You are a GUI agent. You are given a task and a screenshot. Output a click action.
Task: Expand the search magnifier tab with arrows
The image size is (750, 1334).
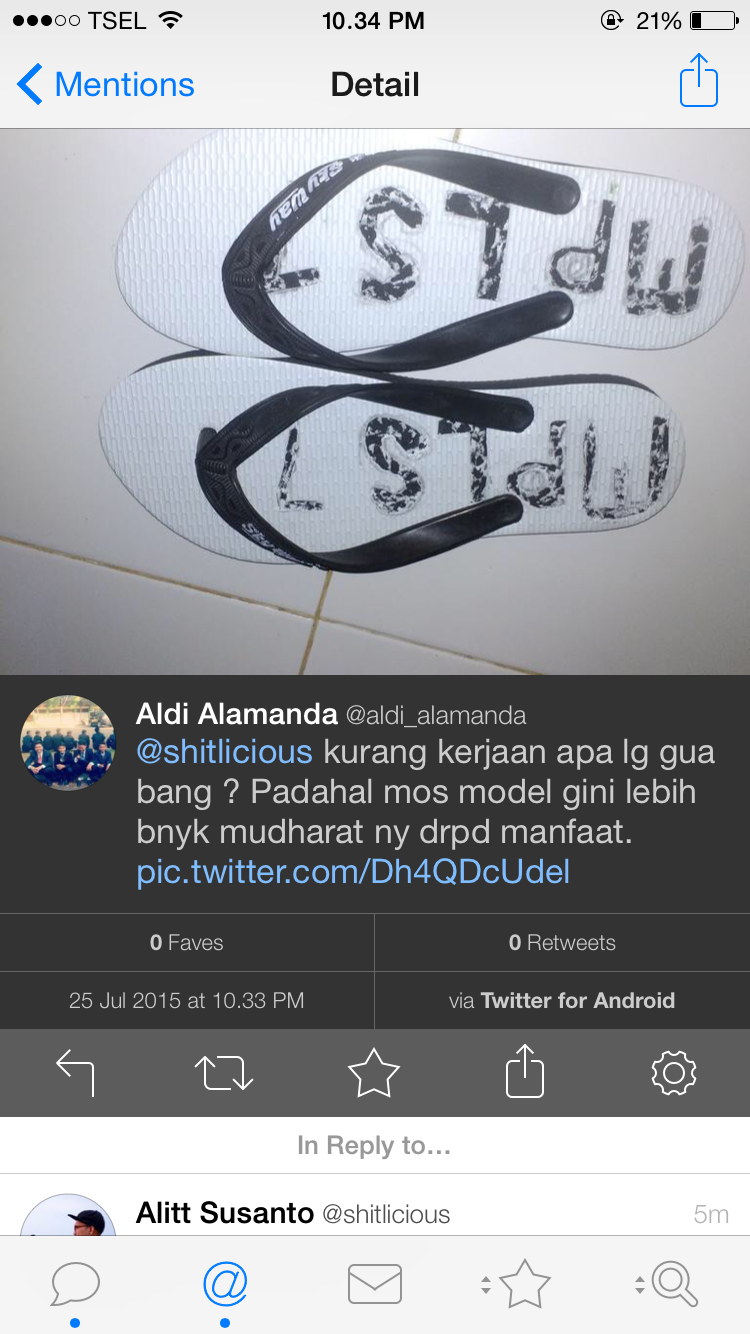pyautogui.click(x=666, y=1284)
